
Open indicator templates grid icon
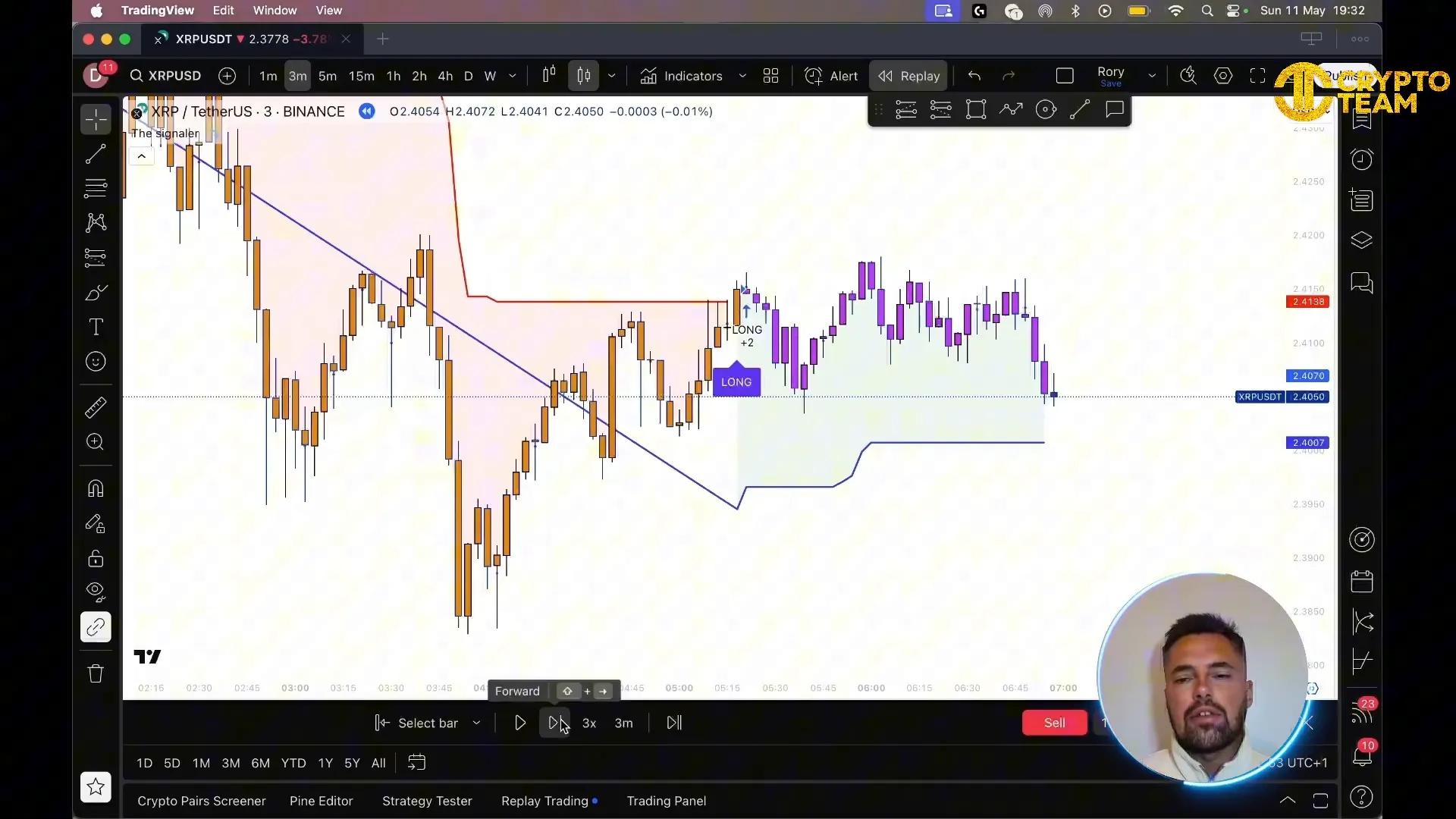771,76
